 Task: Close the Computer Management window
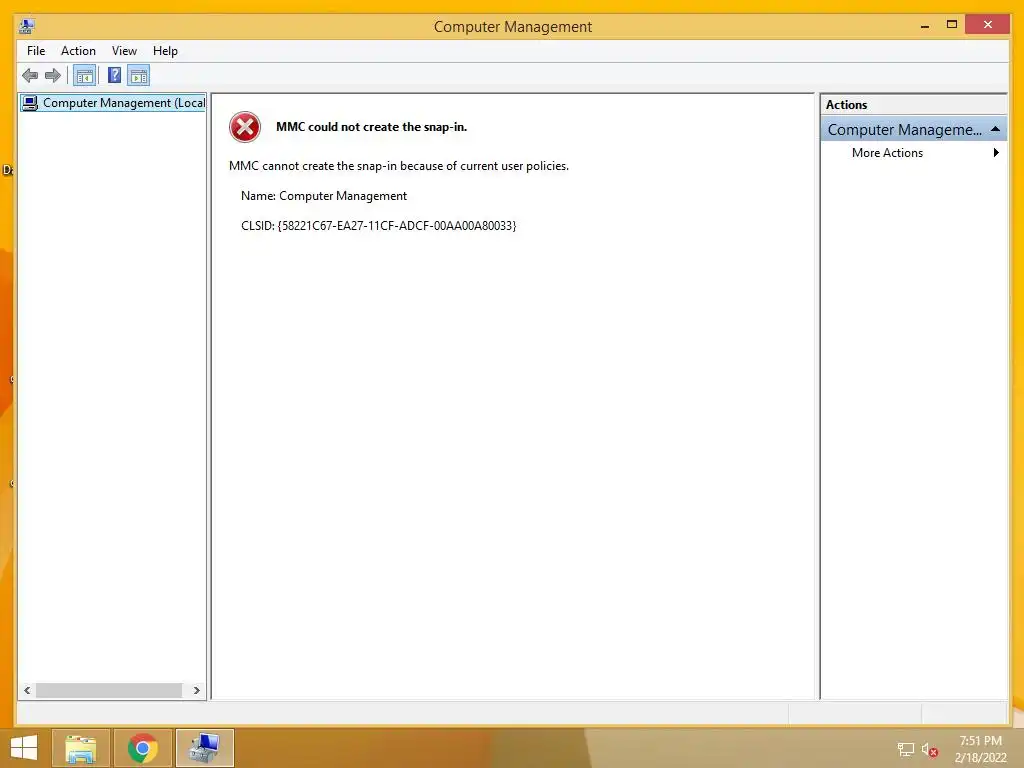coord(987,25)
